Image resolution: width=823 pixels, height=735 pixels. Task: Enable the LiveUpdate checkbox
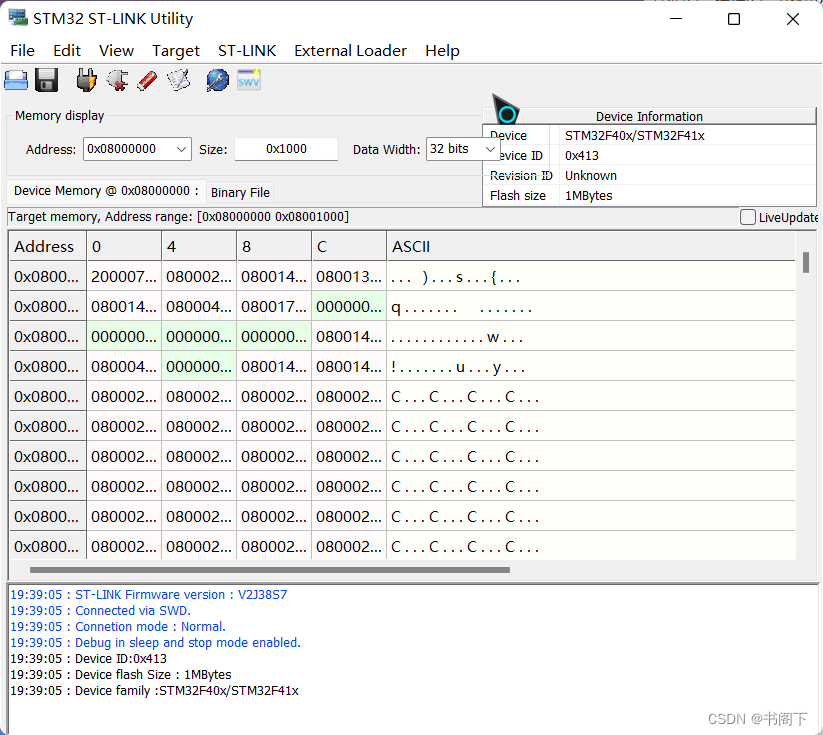(747, 217)
